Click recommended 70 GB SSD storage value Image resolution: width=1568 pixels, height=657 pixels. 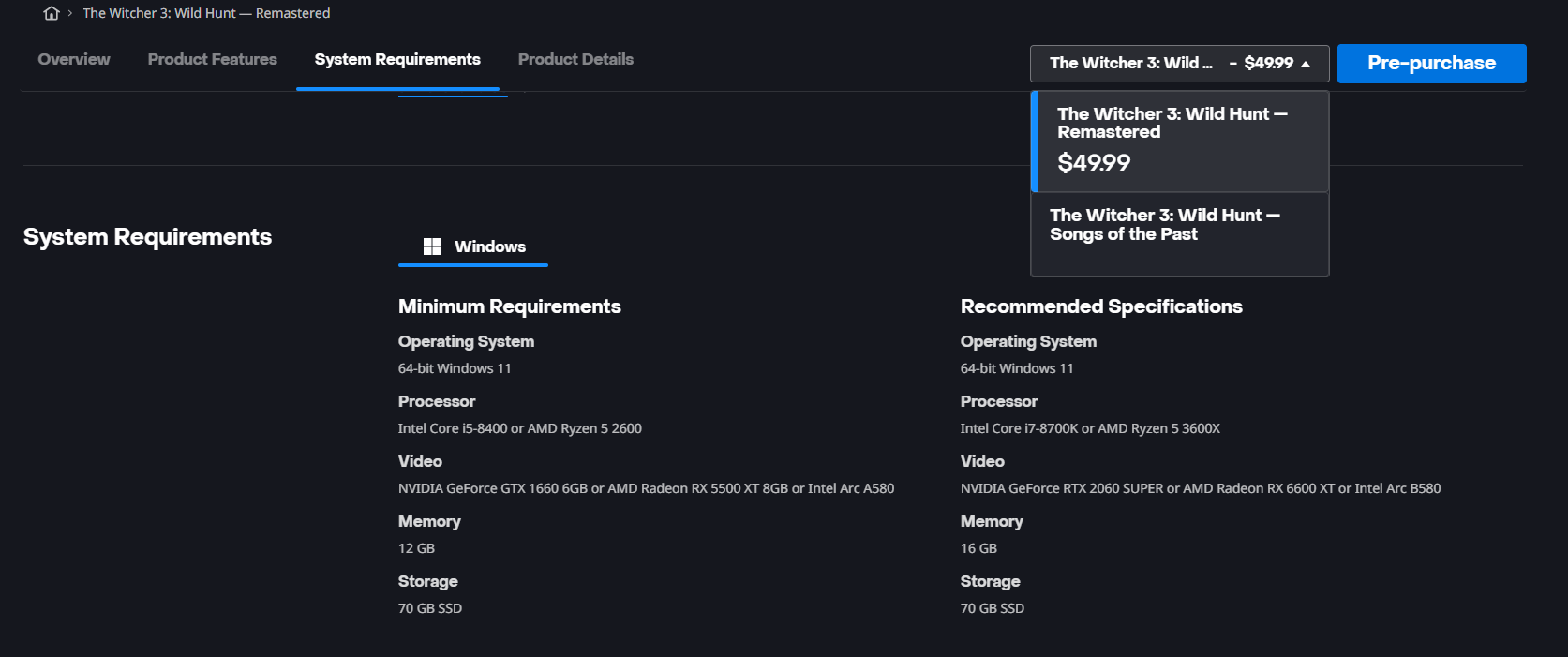click(x=993, y=608)
